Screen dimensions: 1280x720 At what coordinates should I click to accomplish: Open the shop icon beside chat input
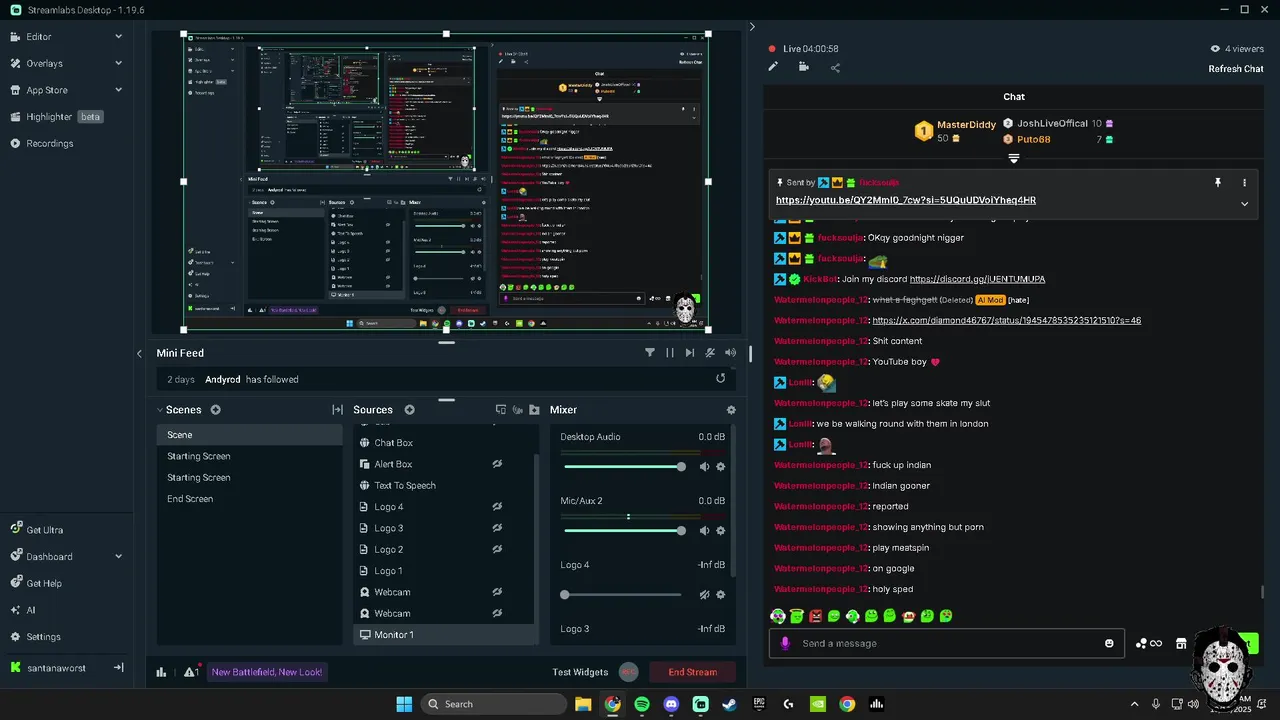1181,643
